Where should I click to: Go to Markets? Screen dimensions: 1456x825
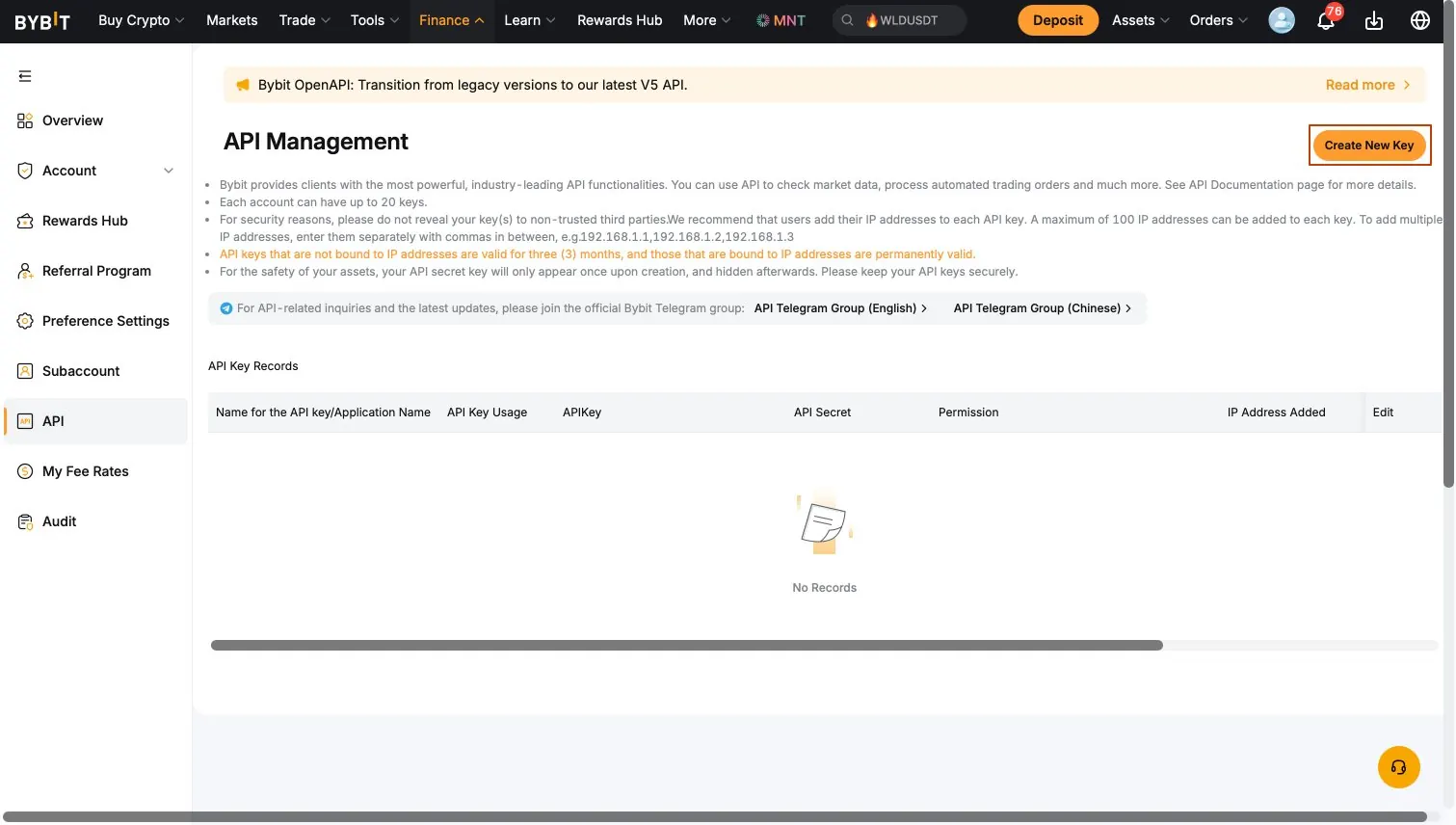(x=232, y=20)
